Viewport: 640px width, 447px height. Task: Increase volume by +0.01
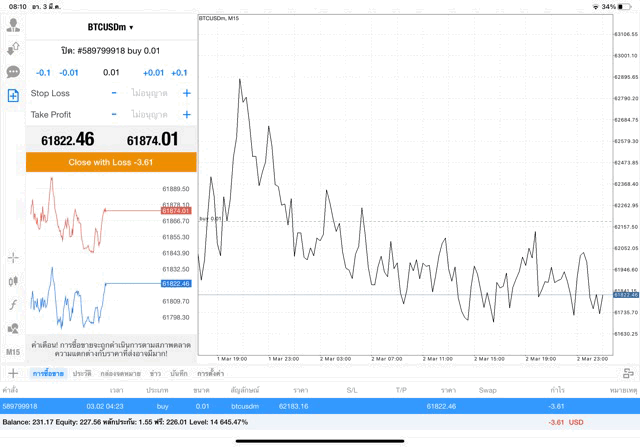click(153, 72)
